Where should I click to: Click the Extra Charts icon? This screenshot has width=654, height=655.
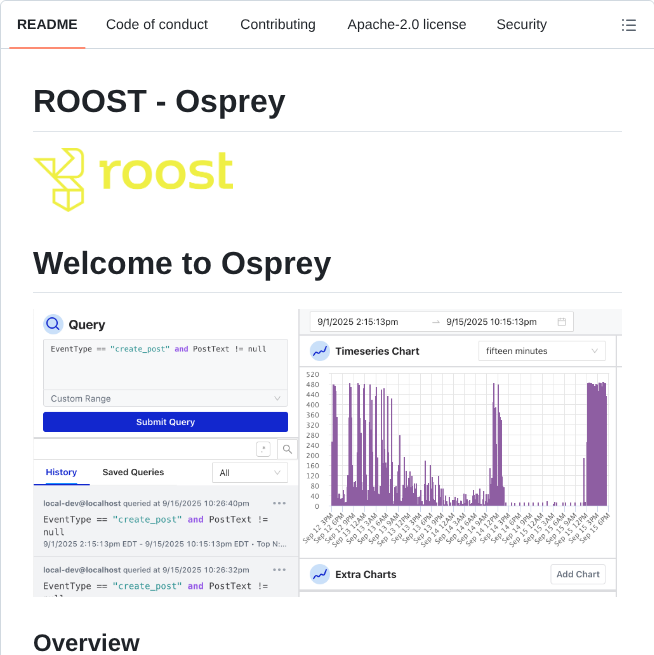point(320,574)
